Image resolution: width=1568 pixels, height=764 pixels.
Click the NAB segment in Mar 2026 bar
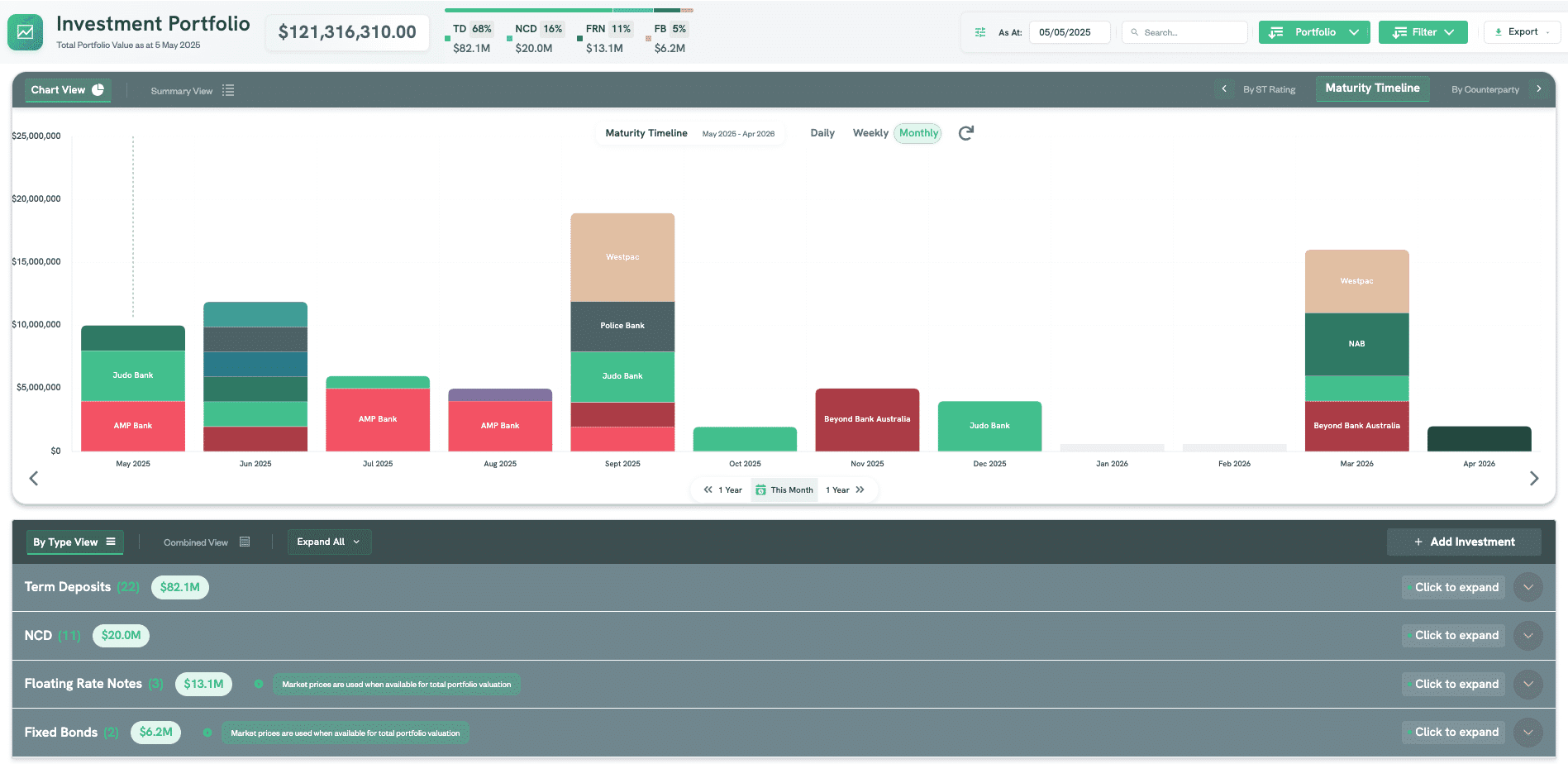[1356, 344]
